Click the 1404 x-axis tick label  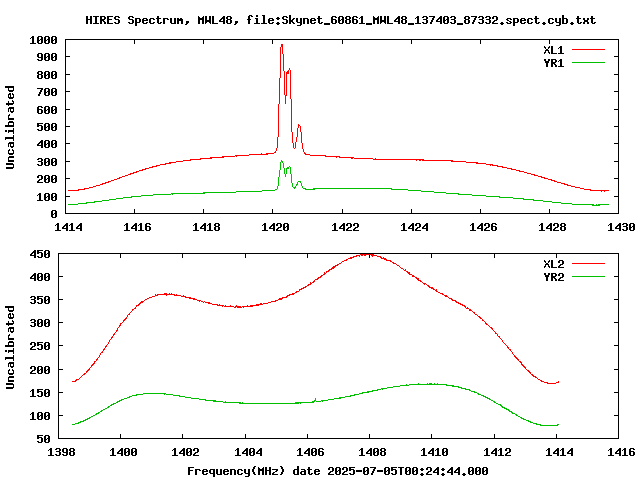(248, 452)
